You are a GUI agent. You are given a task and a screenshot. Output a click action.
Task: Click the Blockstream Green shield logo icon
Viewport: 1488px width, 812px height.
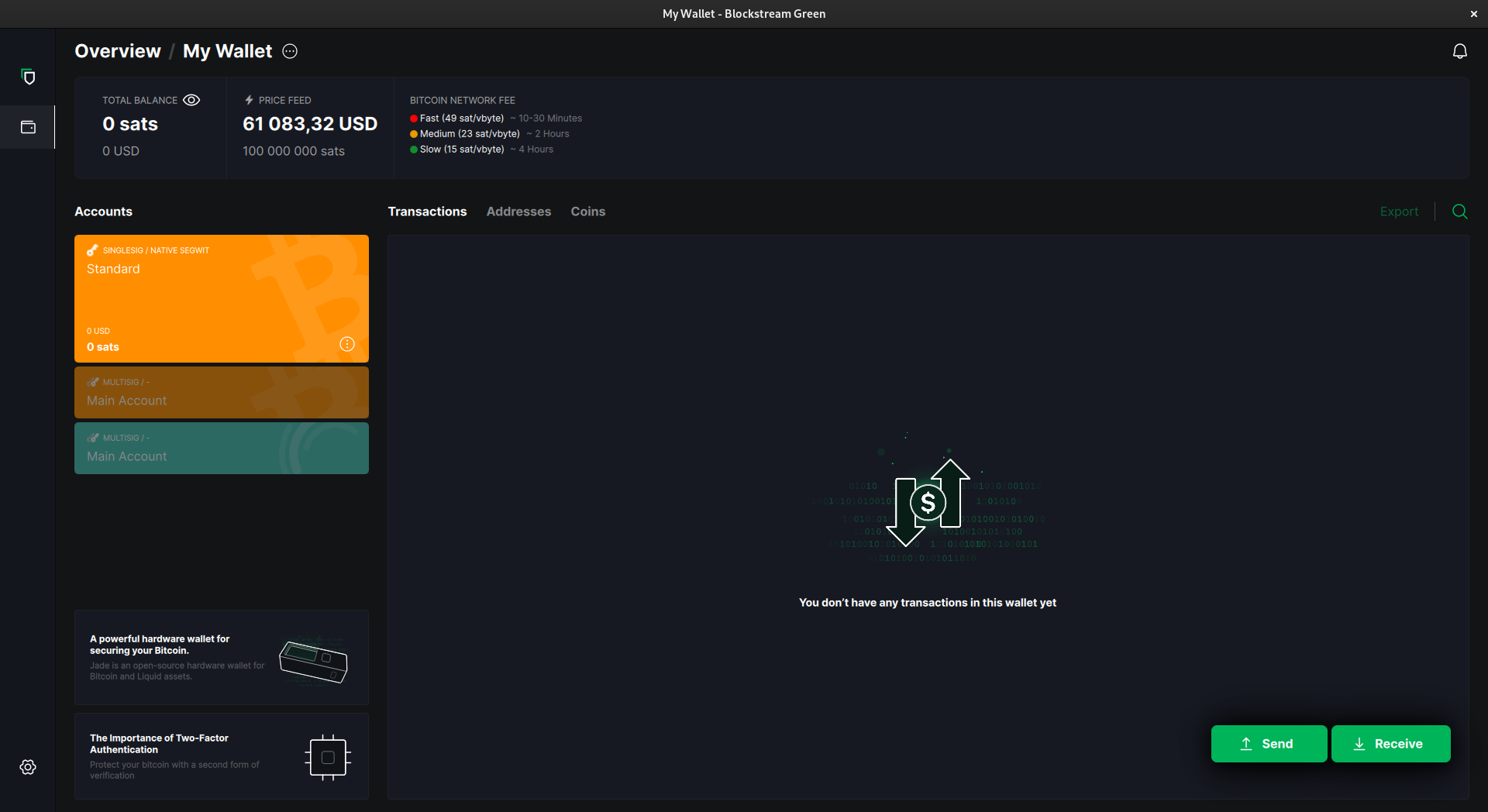click(29, 77)
